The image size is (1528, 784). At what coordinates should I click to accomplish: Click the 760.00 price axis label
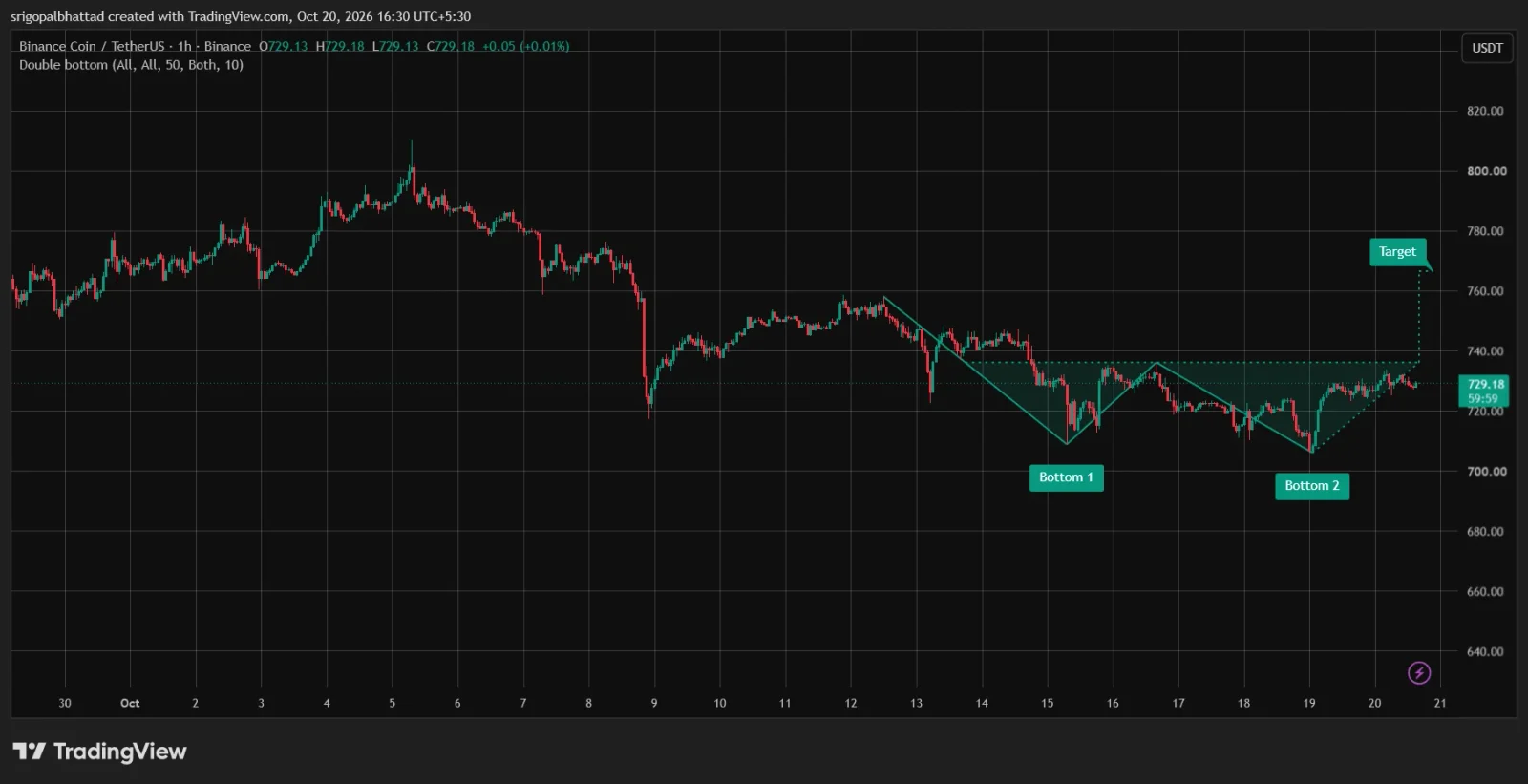[1486, 291]
